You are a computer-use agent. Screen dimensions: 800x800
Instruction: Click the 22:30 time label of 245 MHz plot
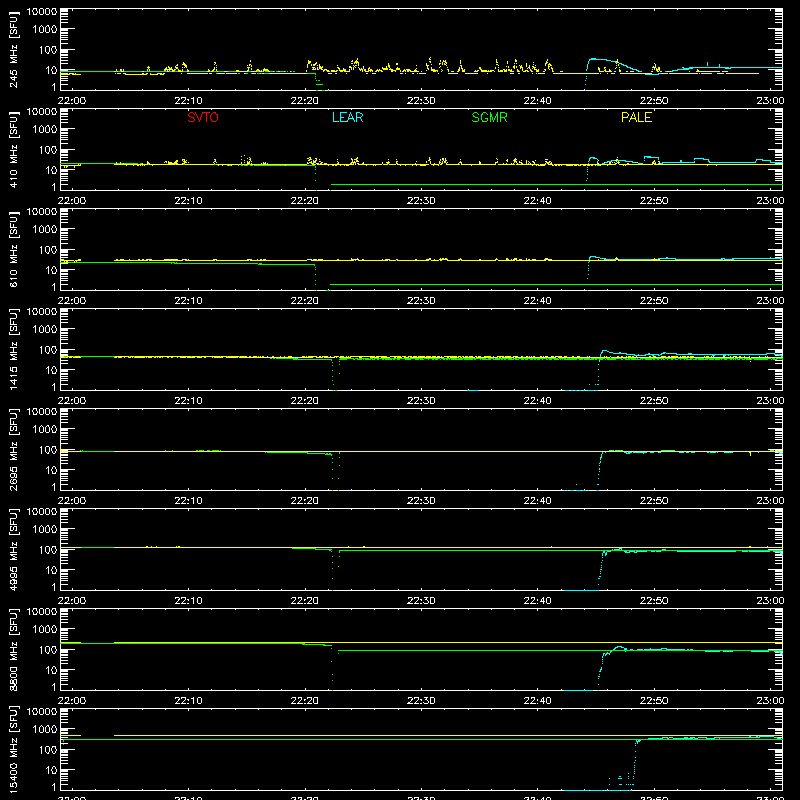421,101
